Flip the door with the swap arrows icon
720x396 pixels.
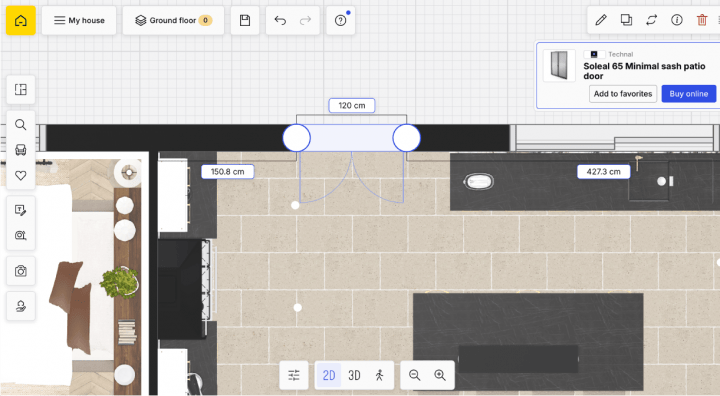[x=651, y=20]
